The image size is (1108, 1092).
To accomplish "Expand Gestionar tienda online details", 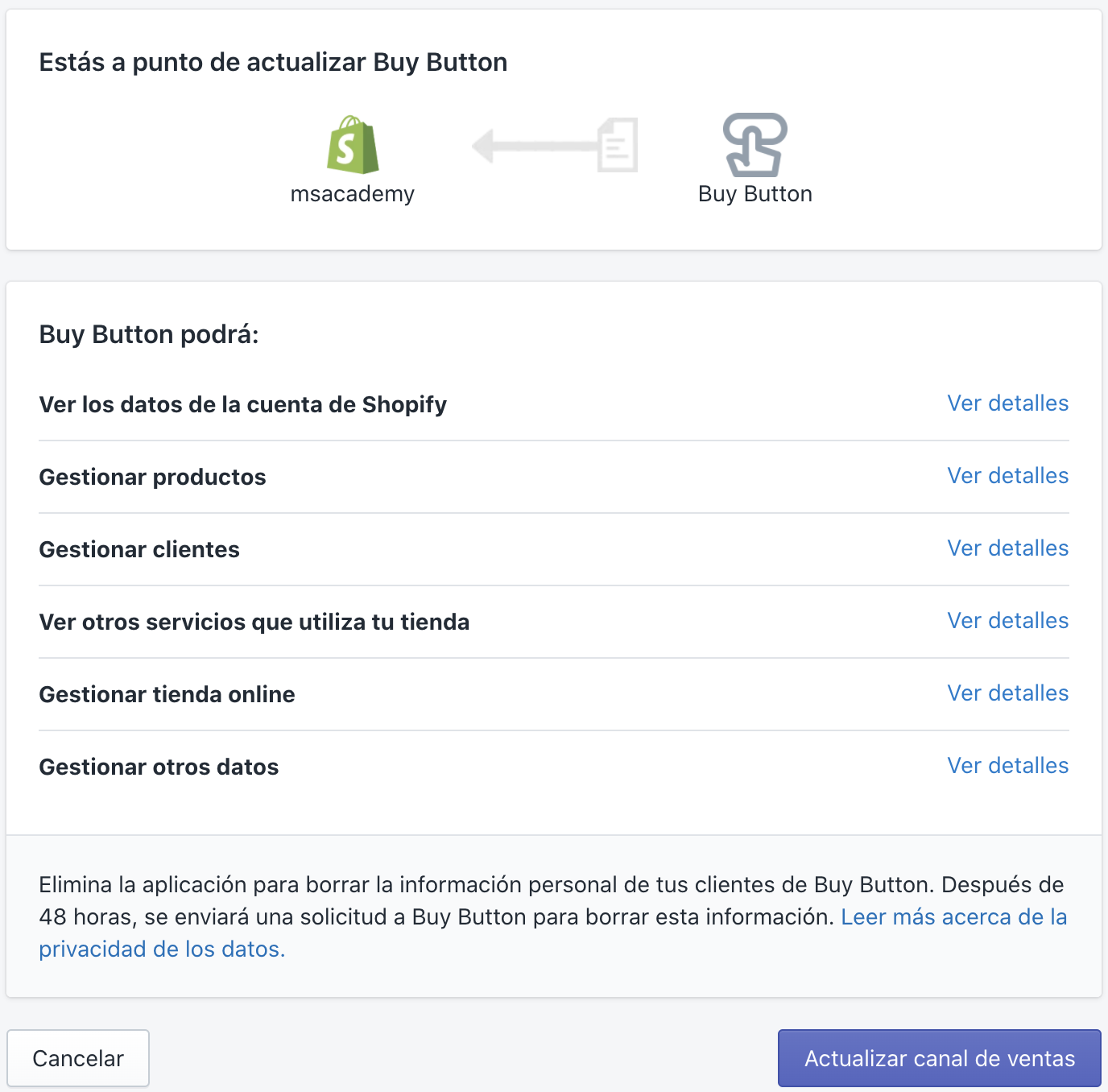I will [1007, 693].
